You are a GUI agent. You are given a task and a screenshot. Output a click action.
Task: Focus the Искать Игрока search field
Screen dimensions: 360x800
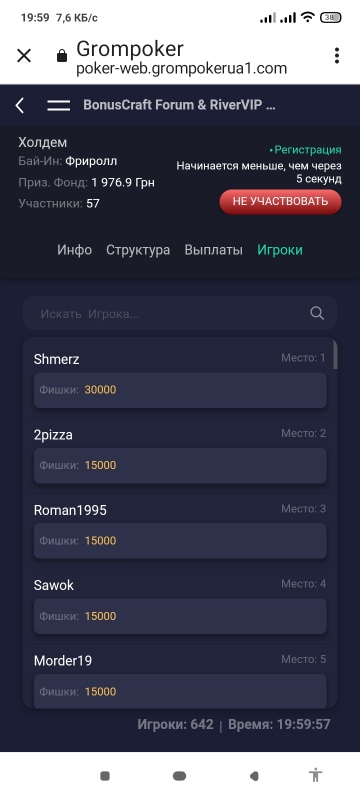(180, 313)
